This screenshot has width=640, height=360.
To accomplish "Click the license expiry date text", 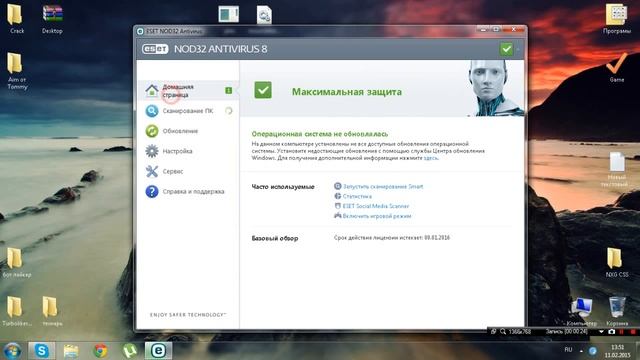I will [x=392, y=238].
